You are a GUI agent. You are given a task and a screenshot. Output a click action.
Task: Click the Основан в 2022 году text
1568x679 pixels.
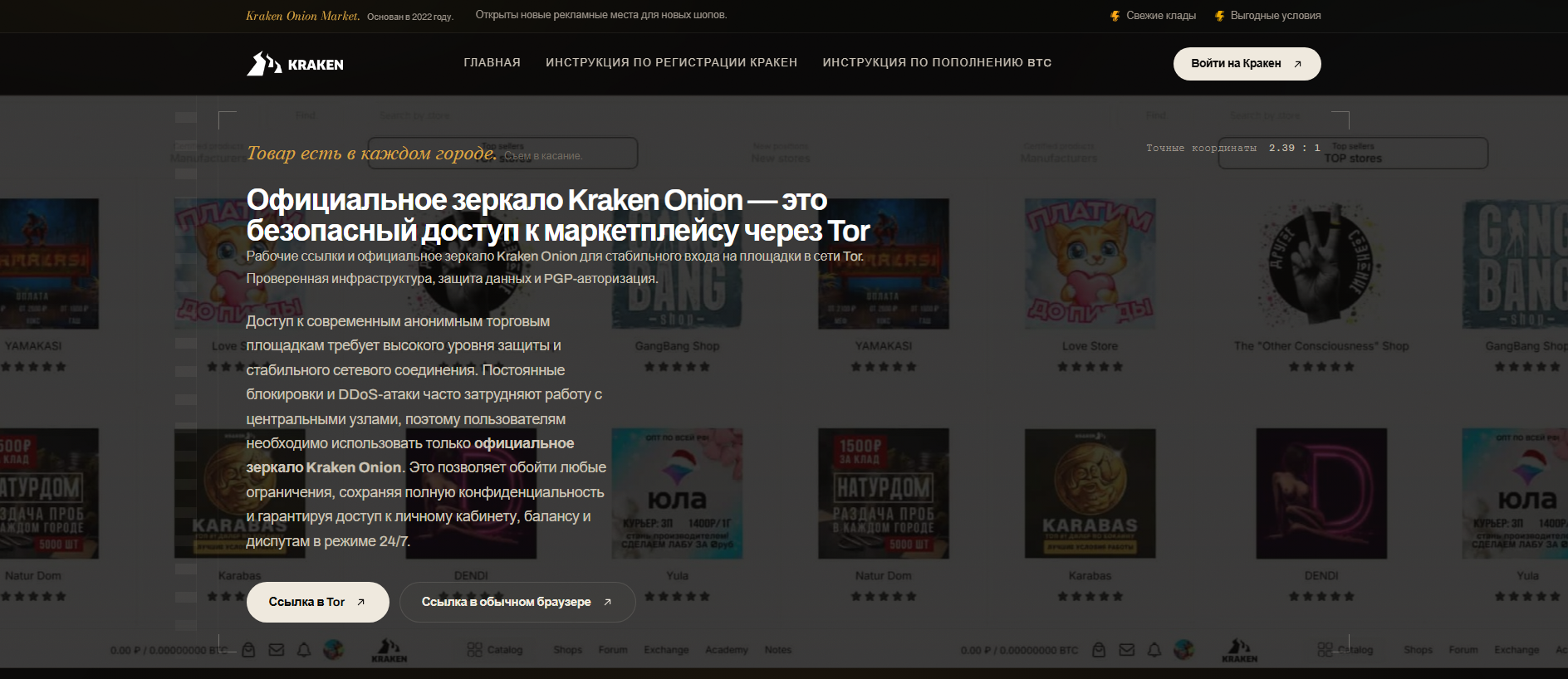pos(410,17)
